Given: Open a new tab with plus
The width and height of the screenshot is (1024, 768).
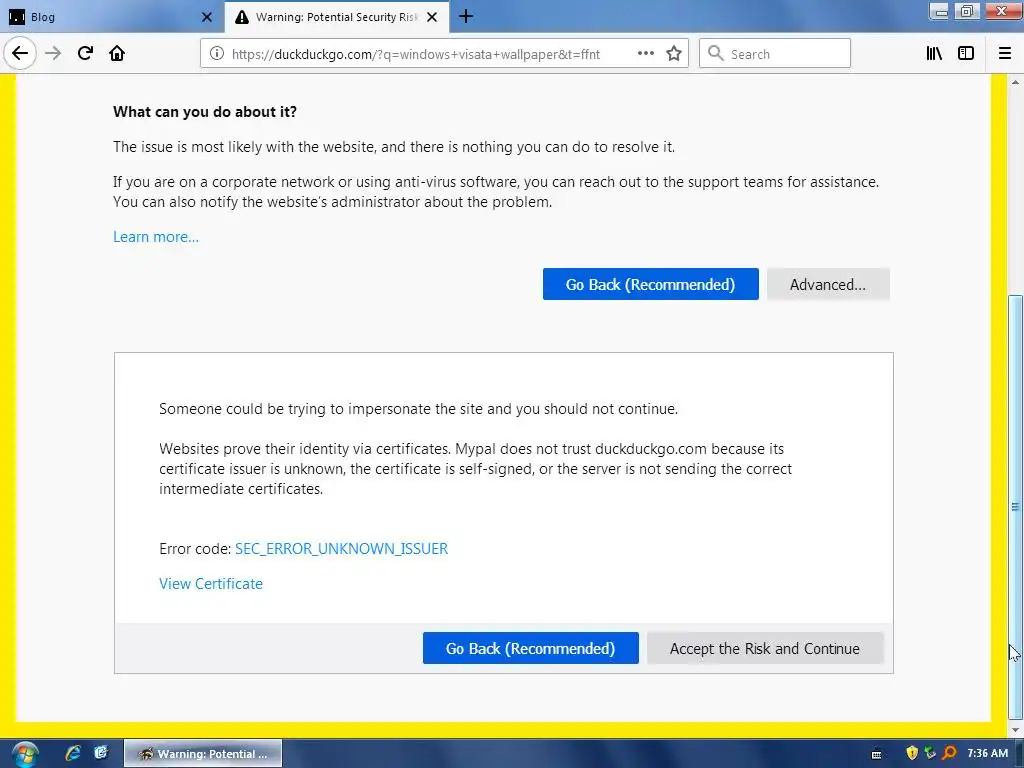Looking at the screenshot, I should pyautogui.click(x=466, y=16).
